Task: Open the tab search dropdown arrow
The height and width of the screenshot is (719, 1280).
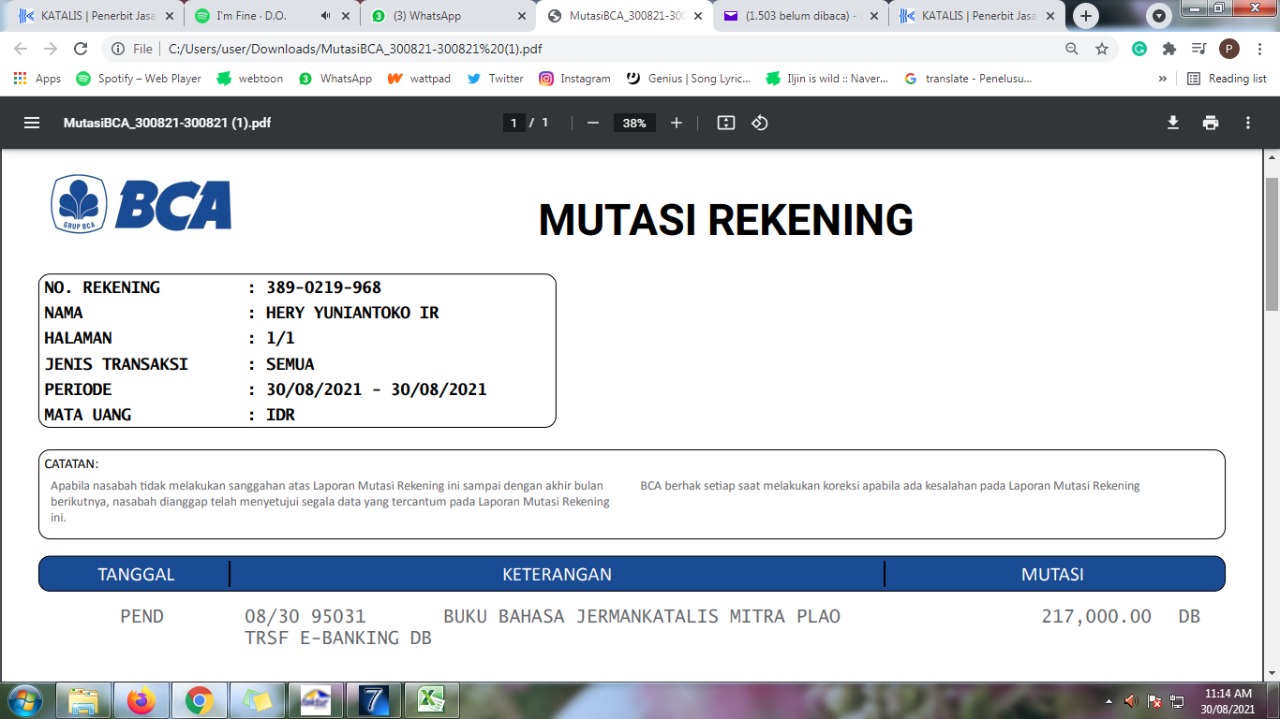Action: [1159, 16]
